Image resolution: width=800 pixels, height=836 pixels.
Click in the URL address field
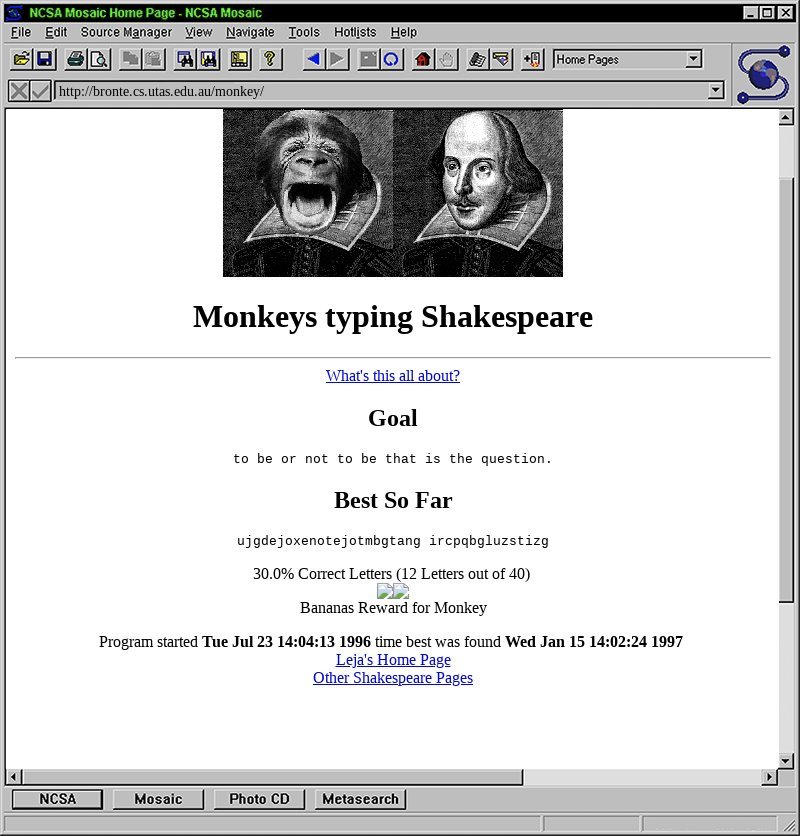click(x=380, y=91)
